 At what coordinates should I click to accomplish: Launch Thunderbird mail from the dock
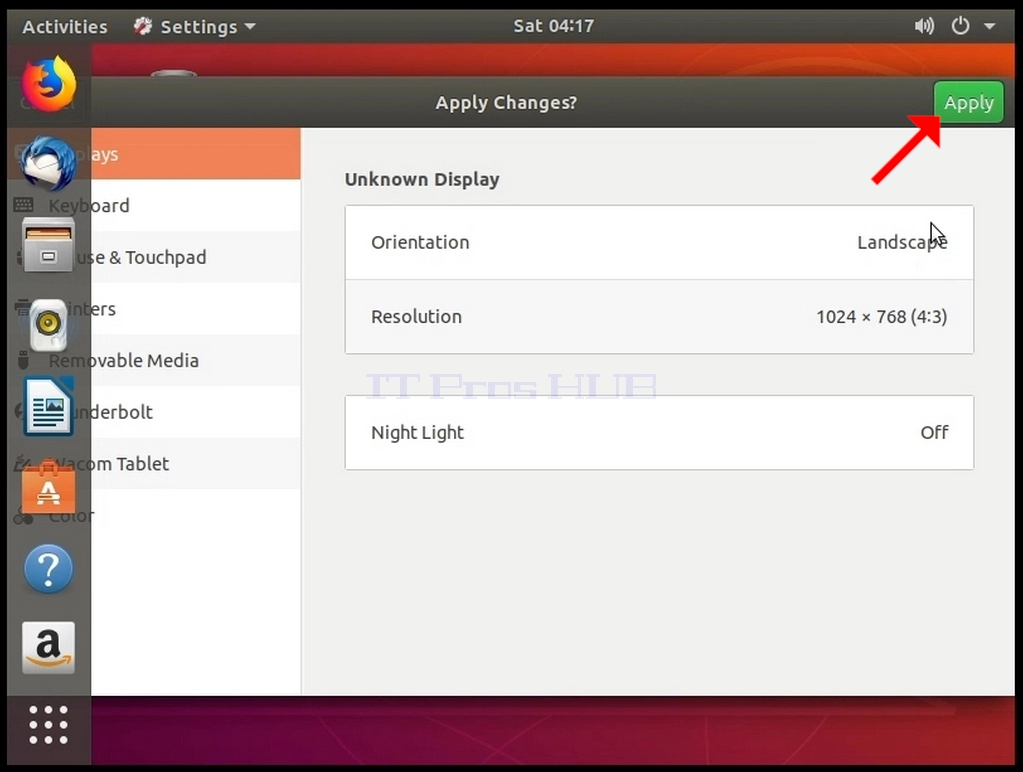48,162
